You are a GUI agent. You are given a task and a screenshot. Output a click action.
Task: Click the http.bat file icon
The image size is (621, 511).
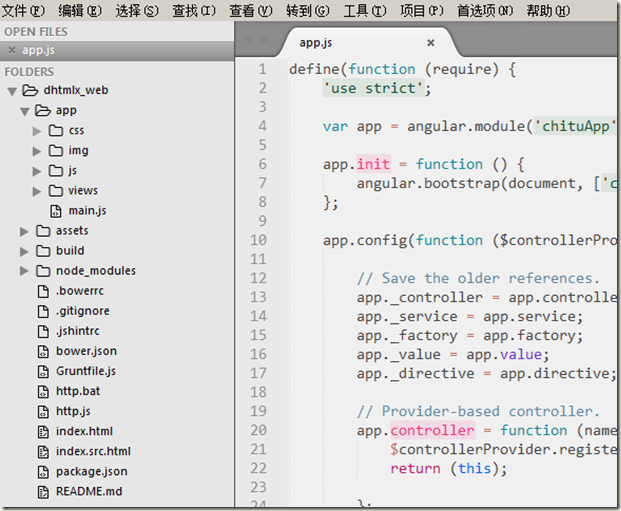pyautogui.click(x=43, y=392)
